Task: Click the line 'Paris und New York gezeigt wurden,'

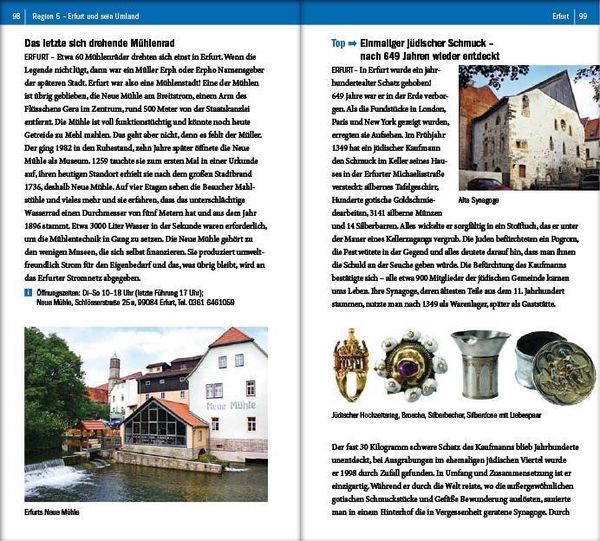Action: click(391, 122)
